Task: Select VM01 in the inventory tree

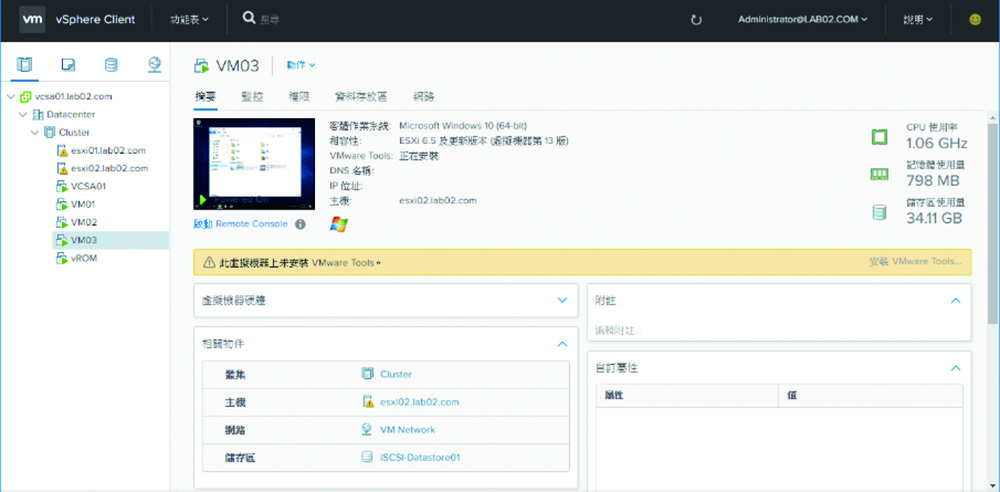Action: click(83, 204)
